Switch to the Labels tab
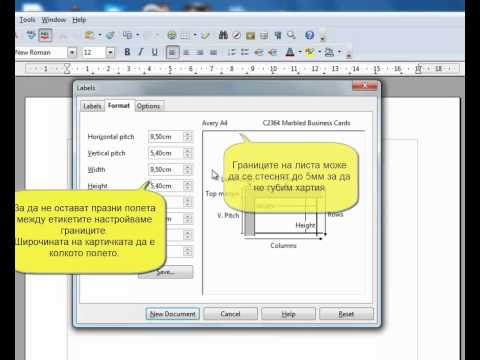Viewport: 480px width, 360px height. (92, 106)
